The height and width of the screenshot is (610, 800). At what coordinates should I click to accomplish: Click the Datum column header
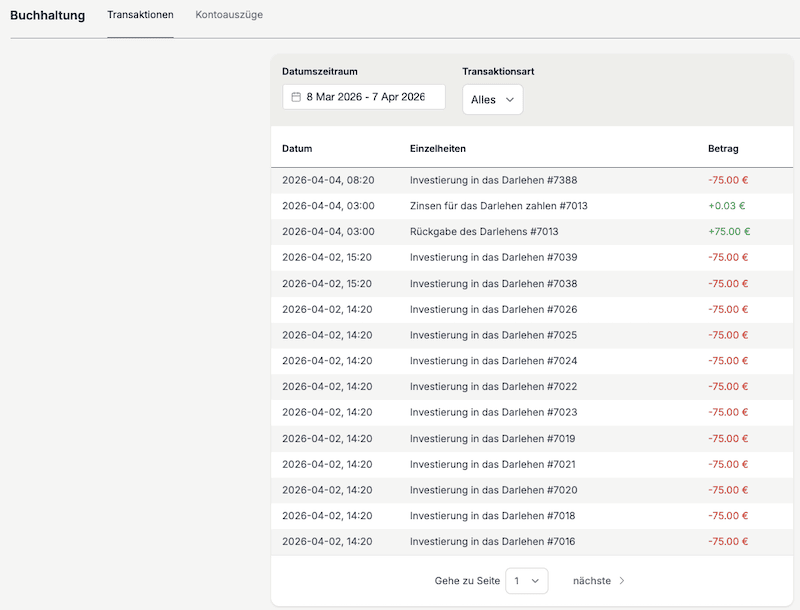297,149
